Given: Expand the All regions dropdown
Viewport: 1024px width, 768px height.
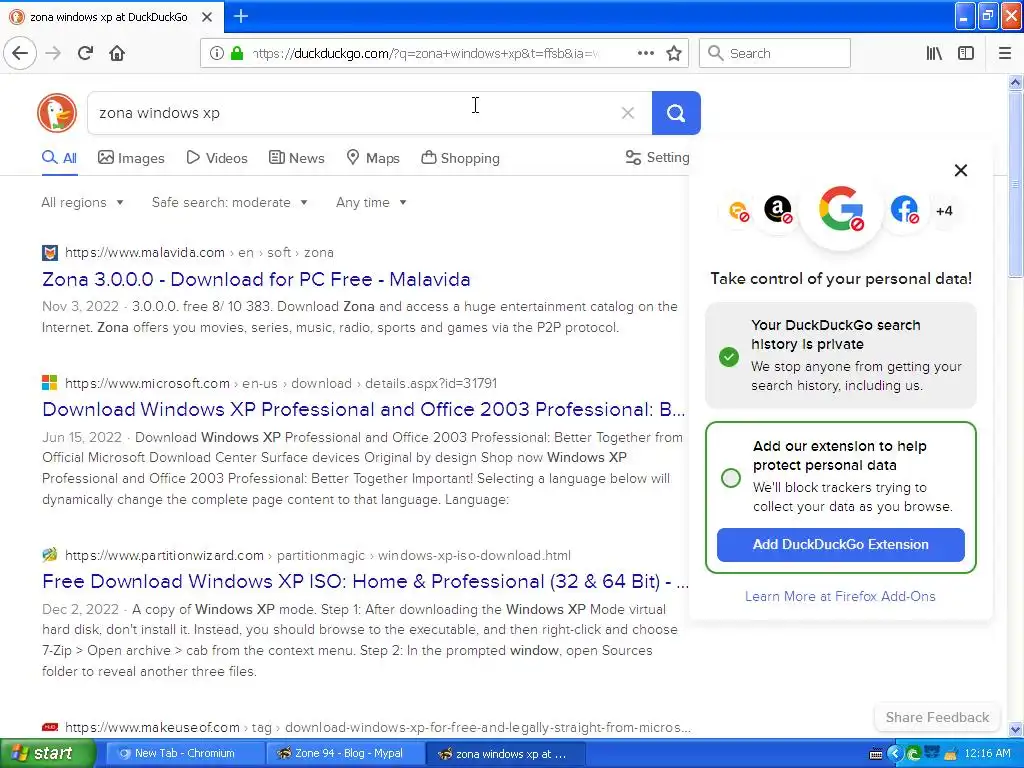Looking at the screenshot, I should click(82, 202).
